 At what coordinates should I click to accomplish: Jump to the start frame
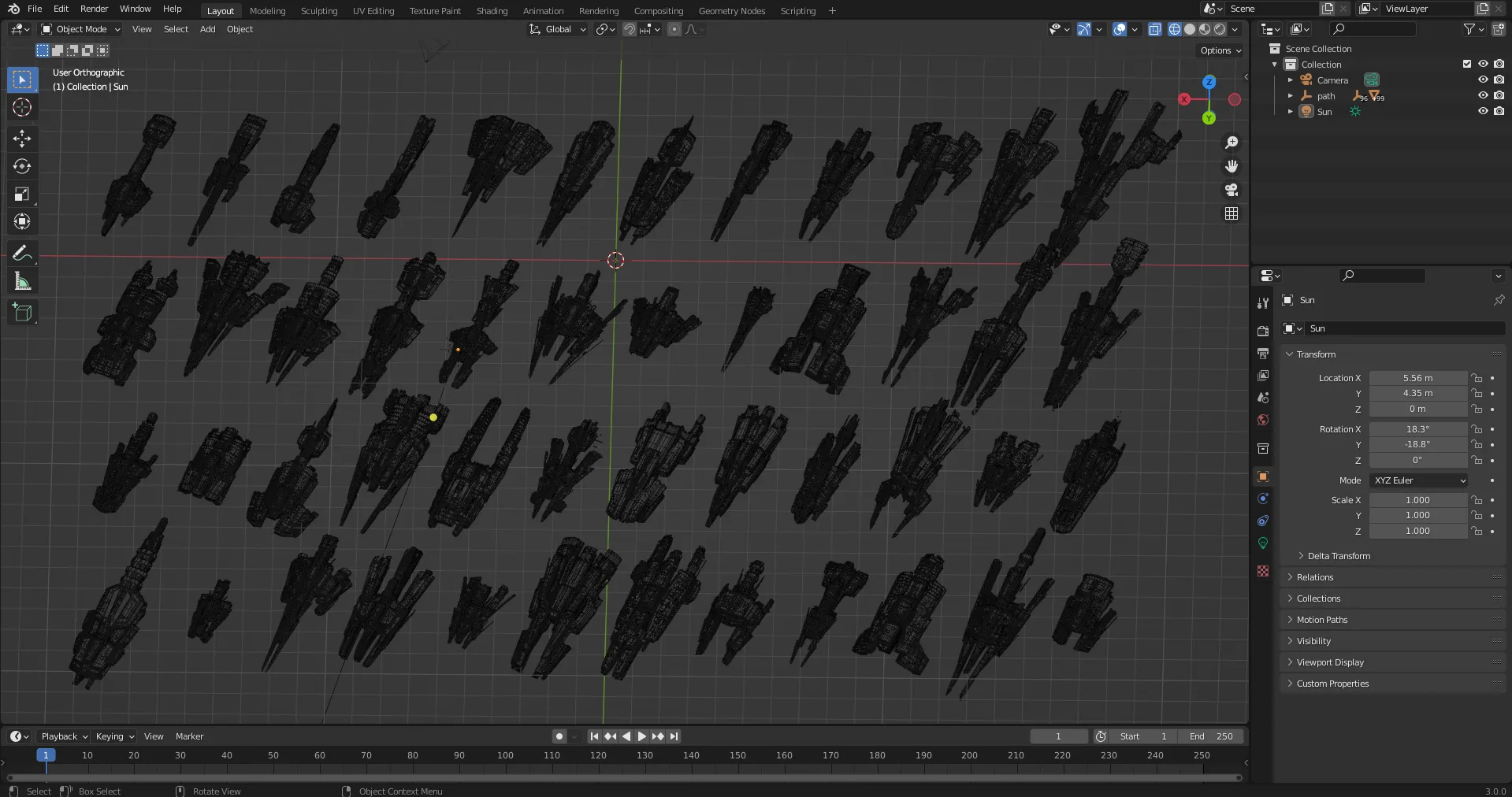pyautogui.click(x=594, y=736)
